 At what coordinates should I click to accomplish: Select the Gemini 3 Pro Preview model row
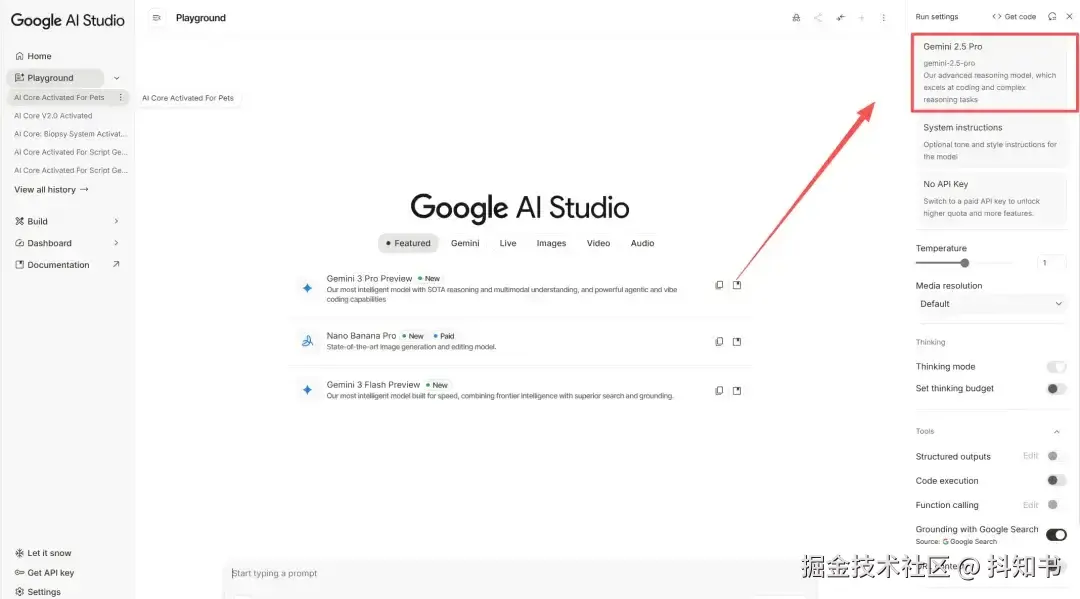(520, 288)
